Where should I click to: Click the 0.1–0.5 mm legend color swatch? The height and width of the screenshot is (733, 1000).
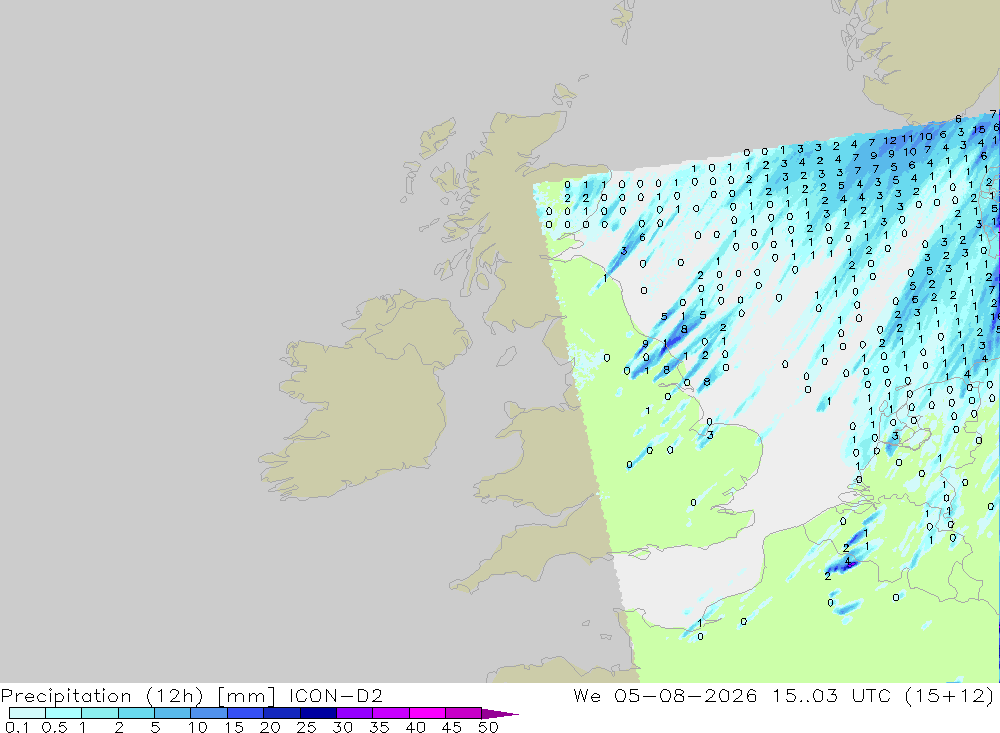[27, 713]
